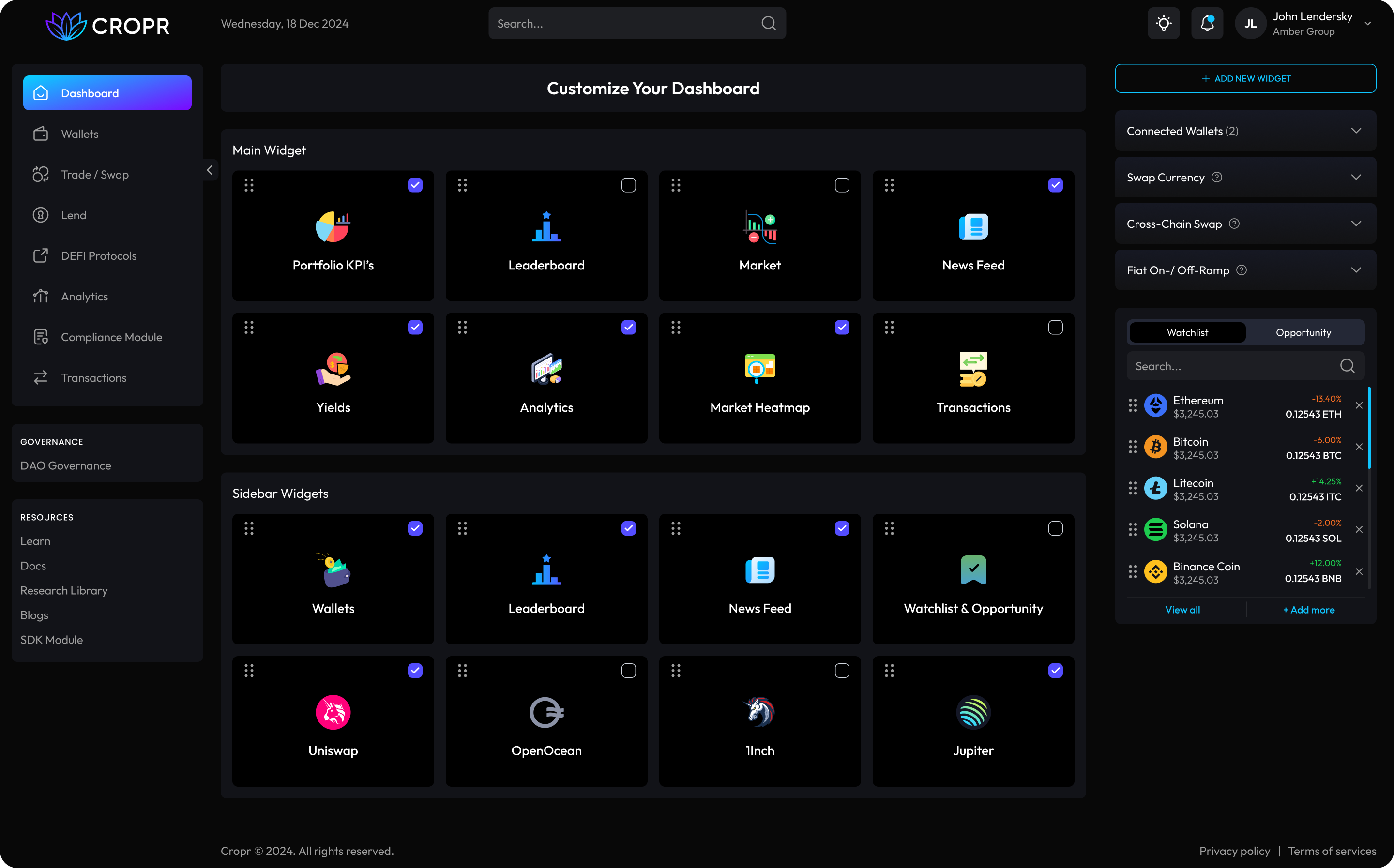Screen dimensions: 1394x868
Task: Click the Uniswap unicorn logo
Action: pyautogui.click(x=333, y=712)
